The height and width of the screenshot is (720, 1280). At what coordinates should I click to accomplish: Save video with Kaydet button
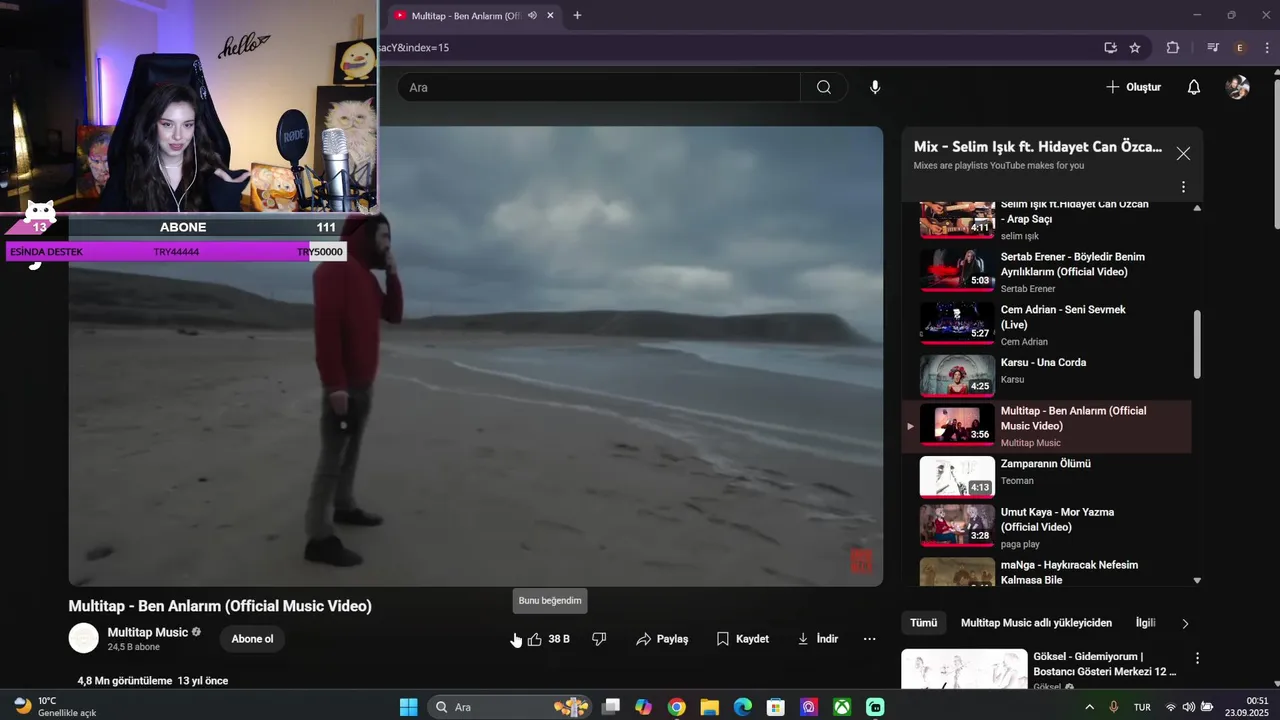743,639
